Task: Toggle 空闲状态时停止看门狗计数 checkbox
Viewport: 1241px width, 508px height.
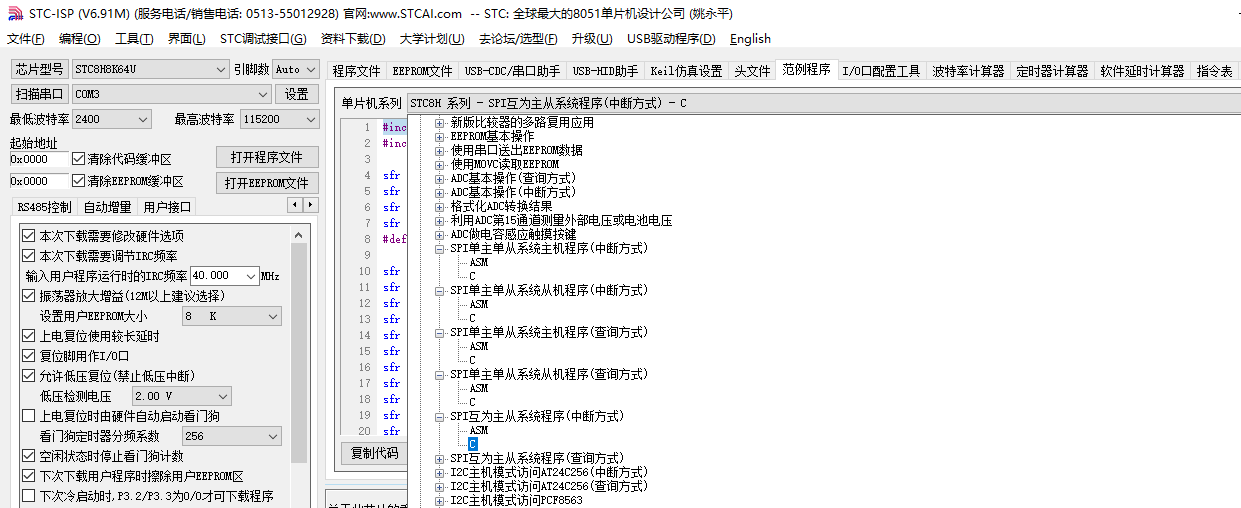Action: tap(28, 456)
